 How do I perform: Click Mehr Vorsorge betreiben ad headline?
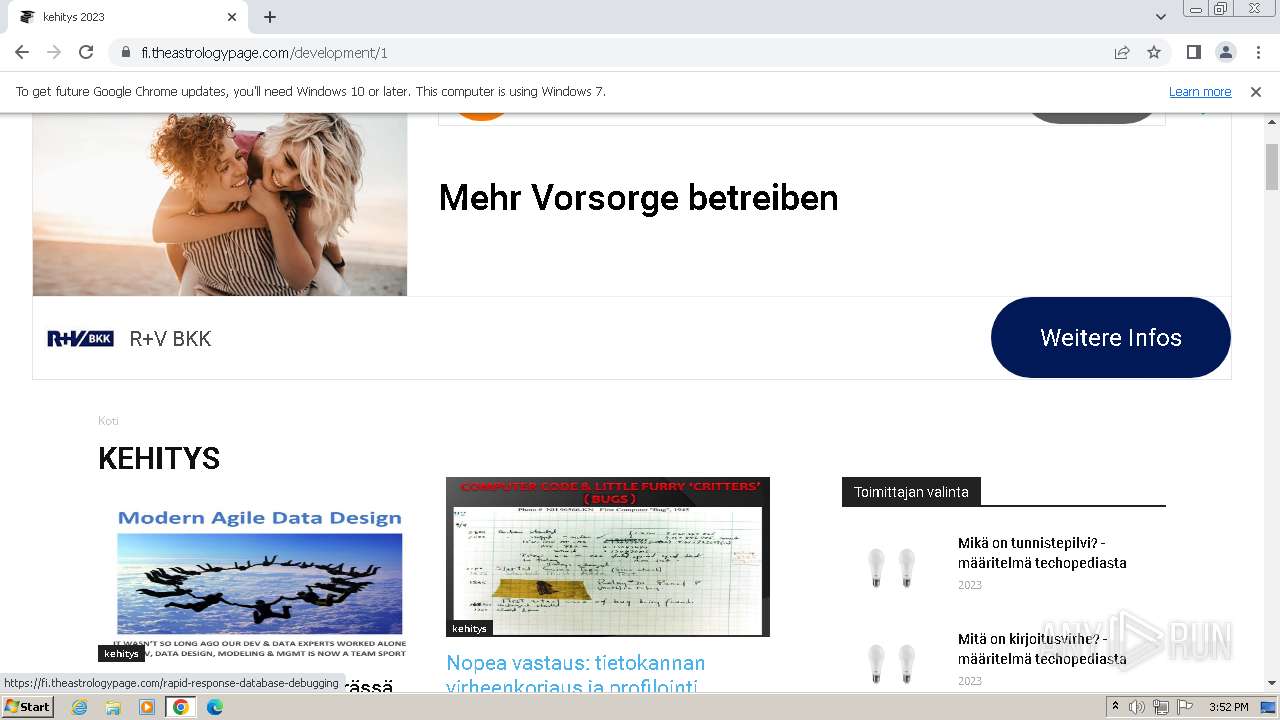click(x=639, y=197)
